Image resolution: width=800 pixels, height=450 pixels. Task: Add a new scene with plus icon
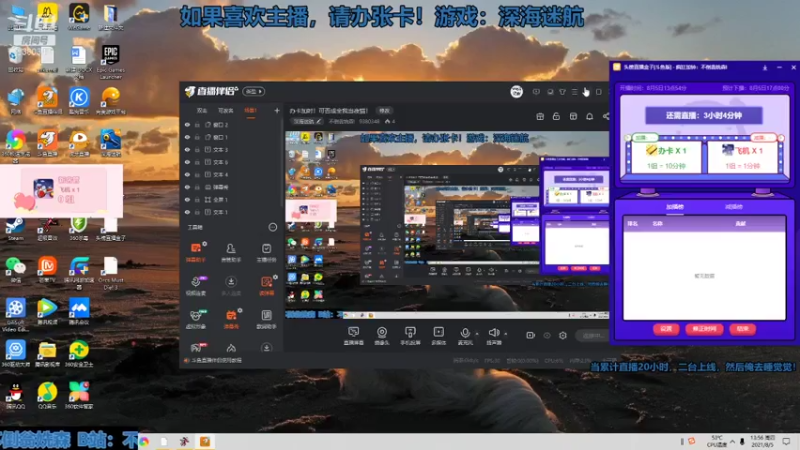tap(277, 110)
